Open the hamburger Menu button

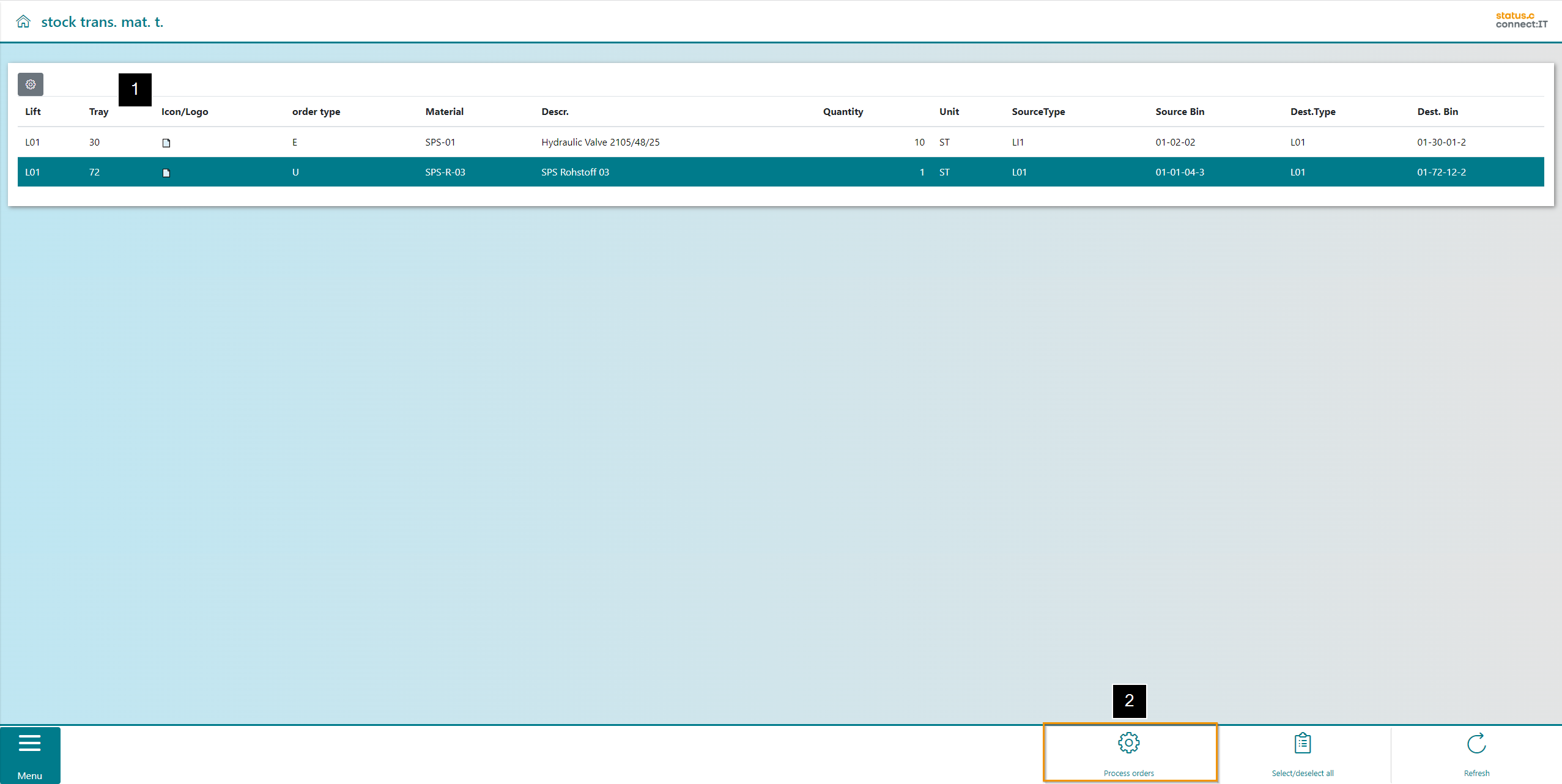click(29, 755)
